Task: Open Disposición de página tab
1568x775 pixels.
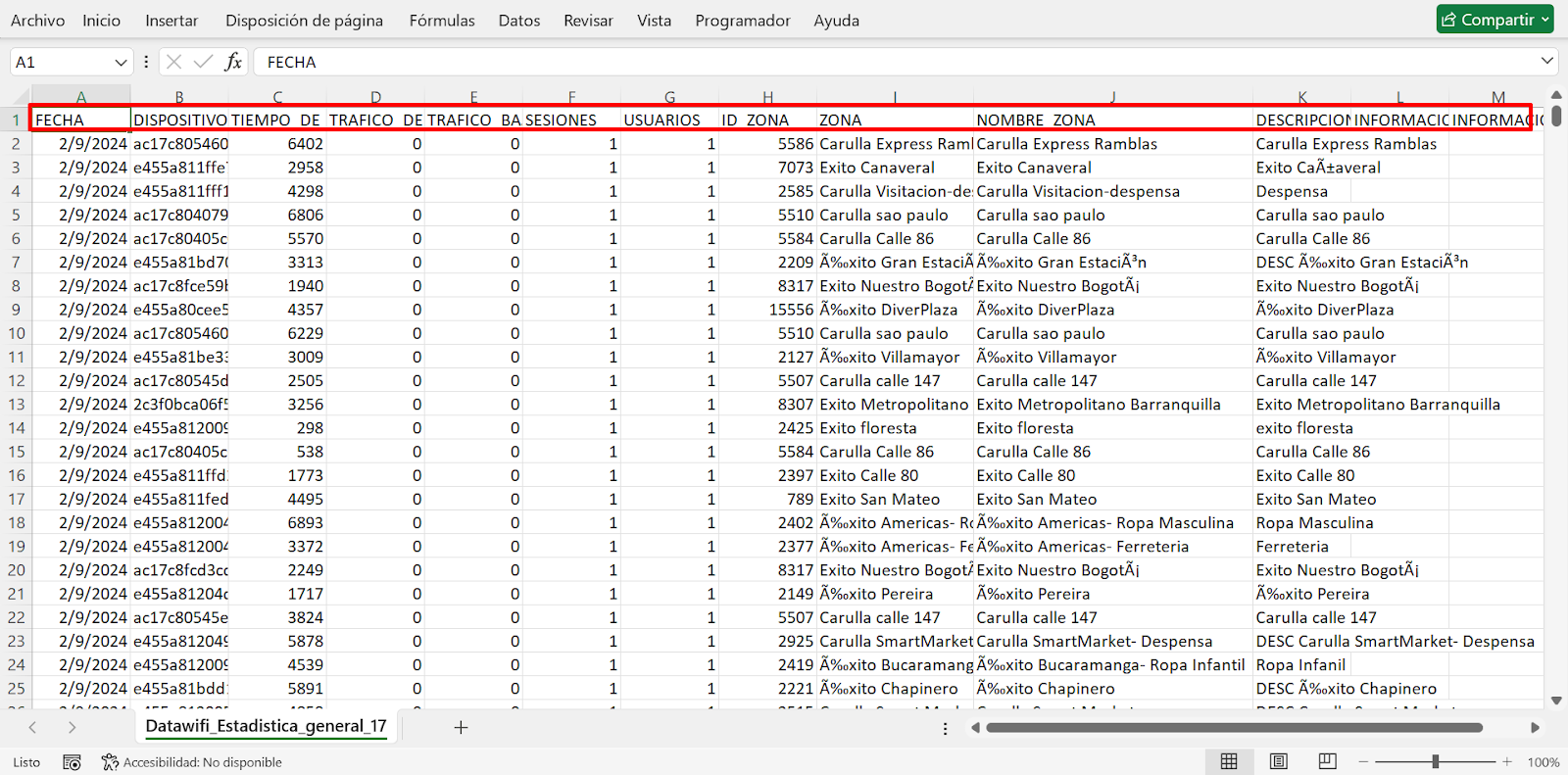Action: click(304, 20)
